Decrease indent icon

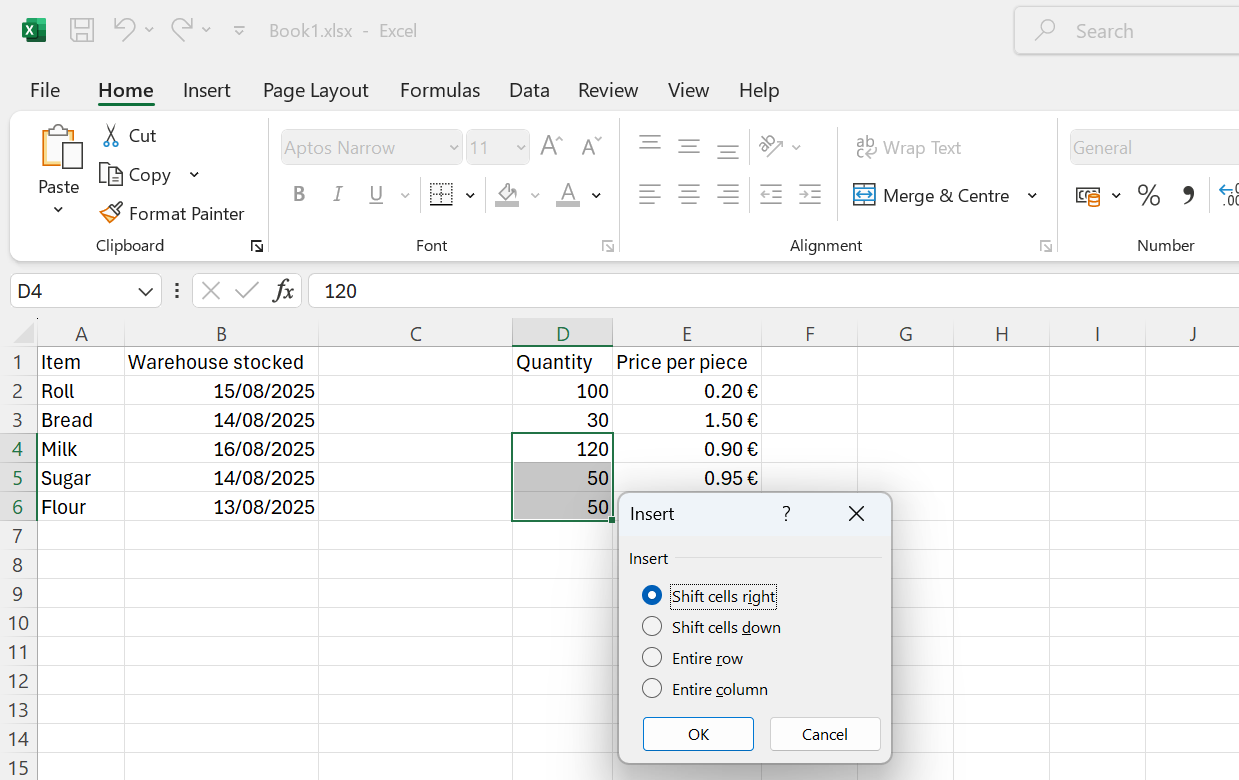coord(771,195)
